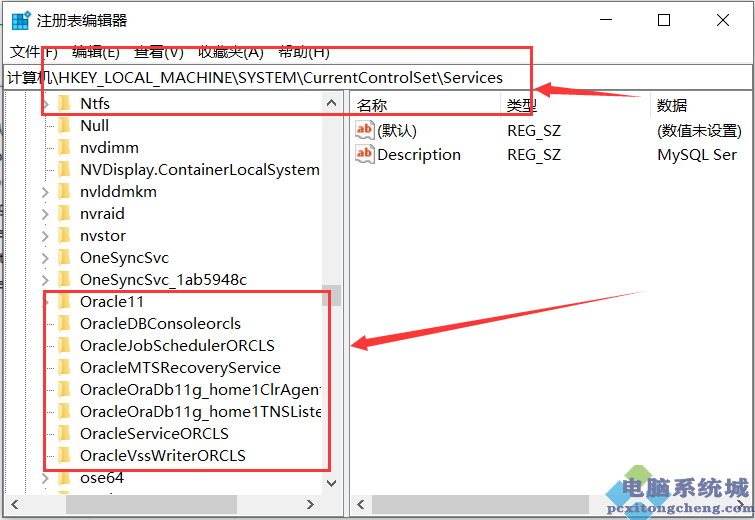
Task: Select the OracleServiceORCLS key name
Action: click(x=154, y=433)
